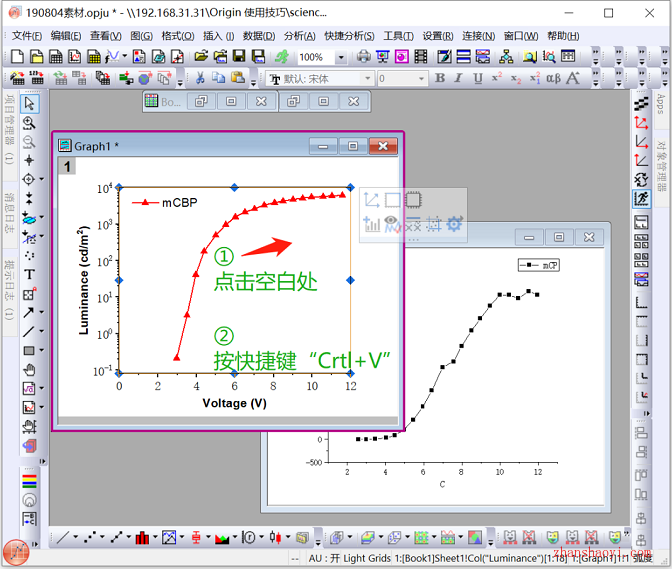Expand Scatter plot type dropdown arrow

pyautogui.click(x=102, y=537)
